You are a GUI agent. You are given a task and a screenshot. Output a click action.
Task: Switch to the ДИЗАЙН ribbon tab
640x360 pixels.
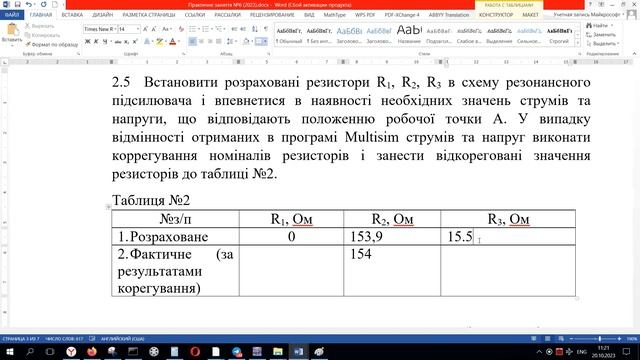[x=102, y=15]
